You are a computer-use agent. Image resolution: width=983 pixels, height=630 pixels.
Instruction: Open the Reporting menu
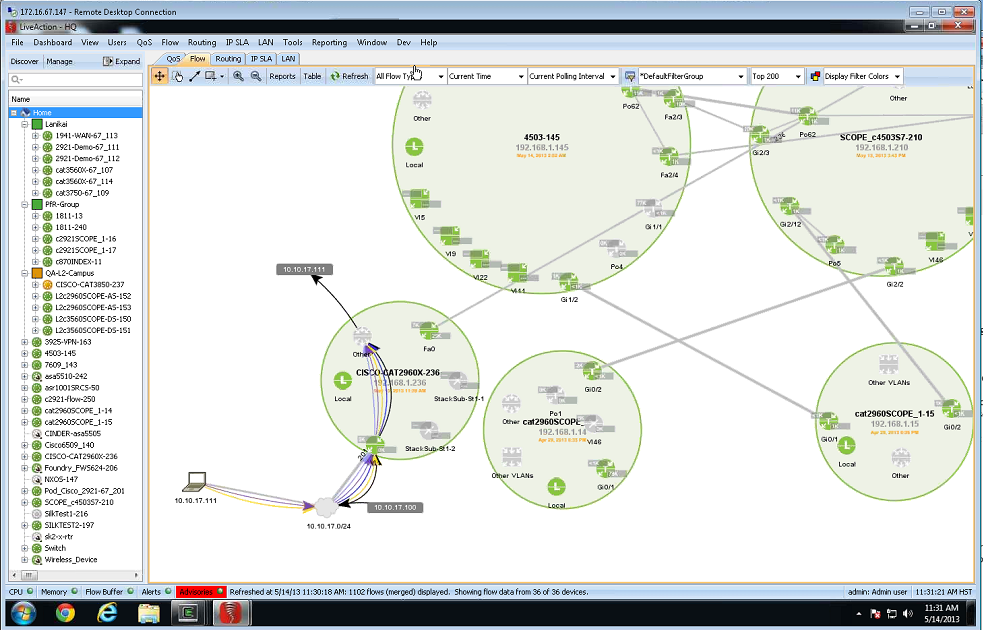tap(329, 43)
